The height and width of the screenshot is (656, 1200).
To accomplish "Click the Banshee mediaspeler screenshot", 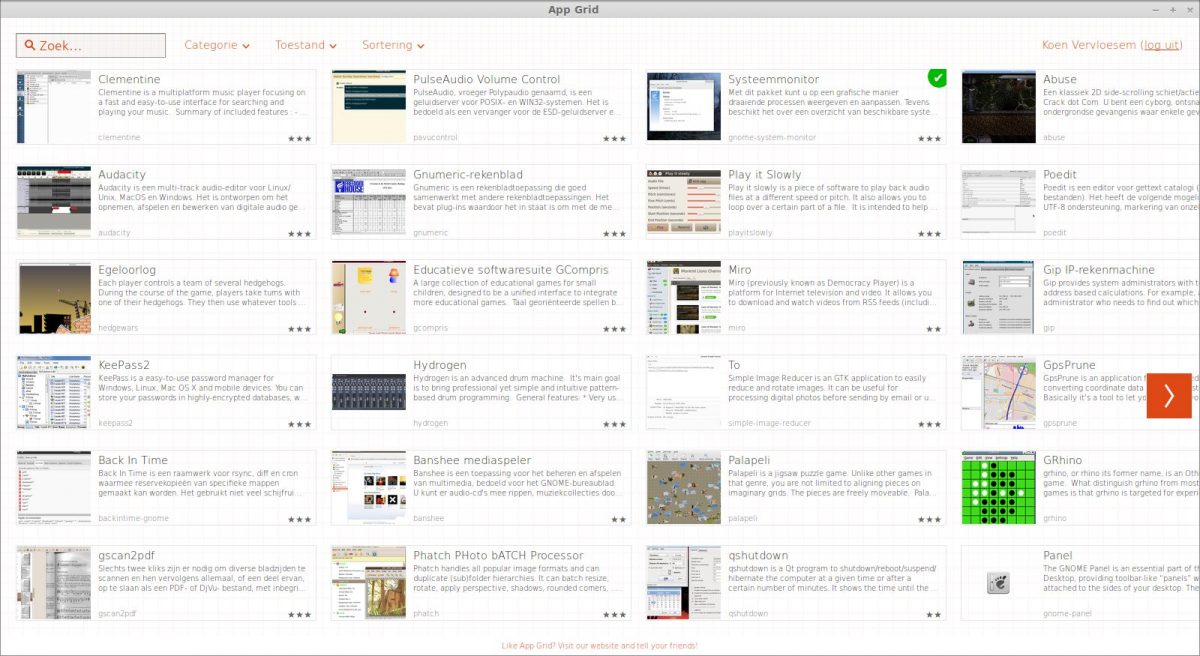I will [x=368, y=488].
